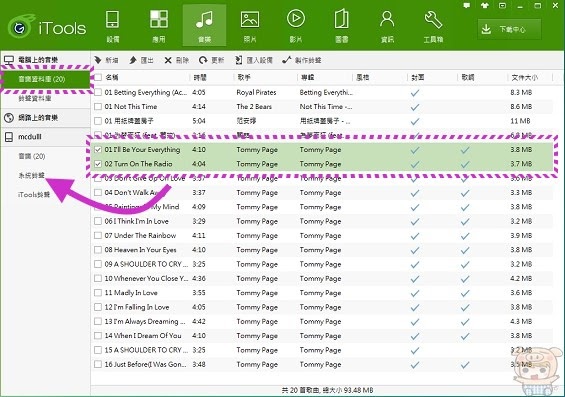The height and width of the screenshot is (397, 565).
Task: Click the 刪除 delete toolbar button
Action: 177,60
